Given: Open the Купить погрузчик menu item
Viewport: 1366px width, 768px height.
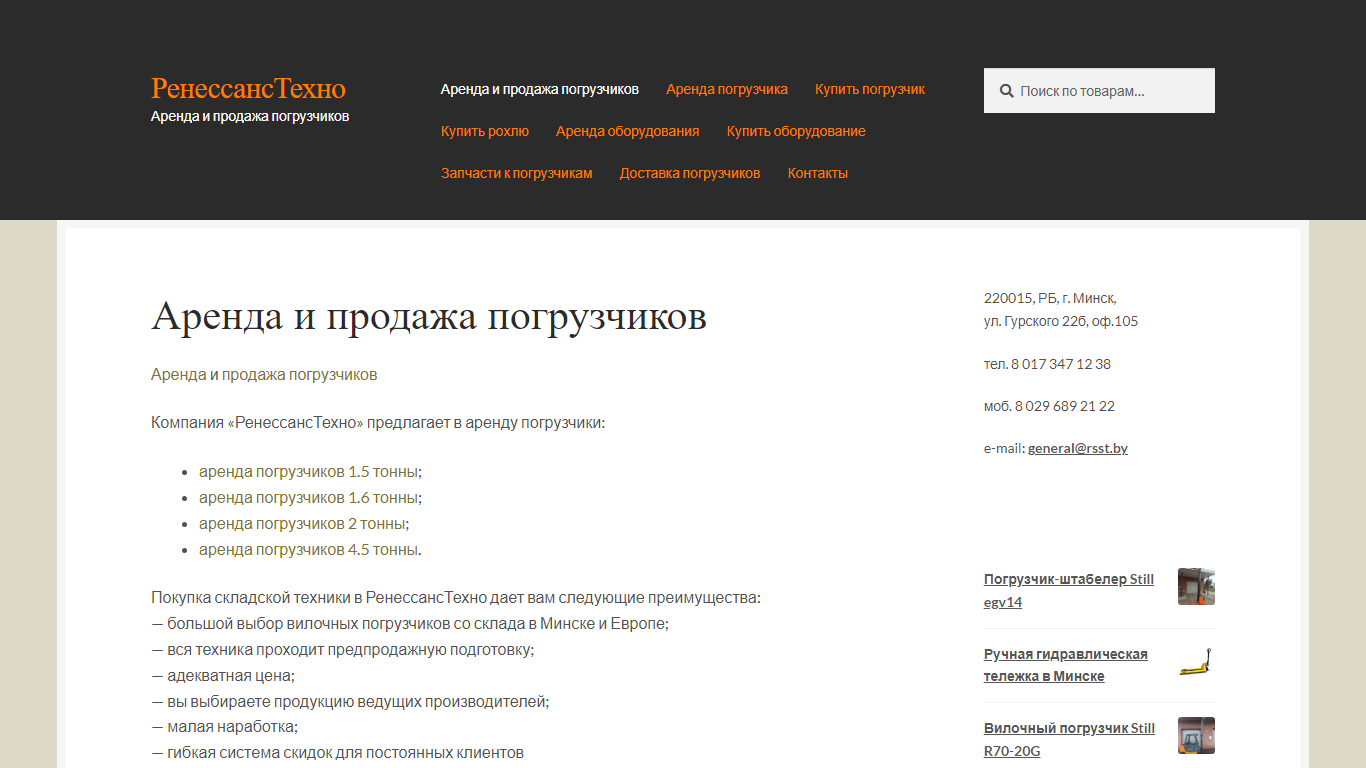Looking at the screenshot, I should [x=870, y=89].
